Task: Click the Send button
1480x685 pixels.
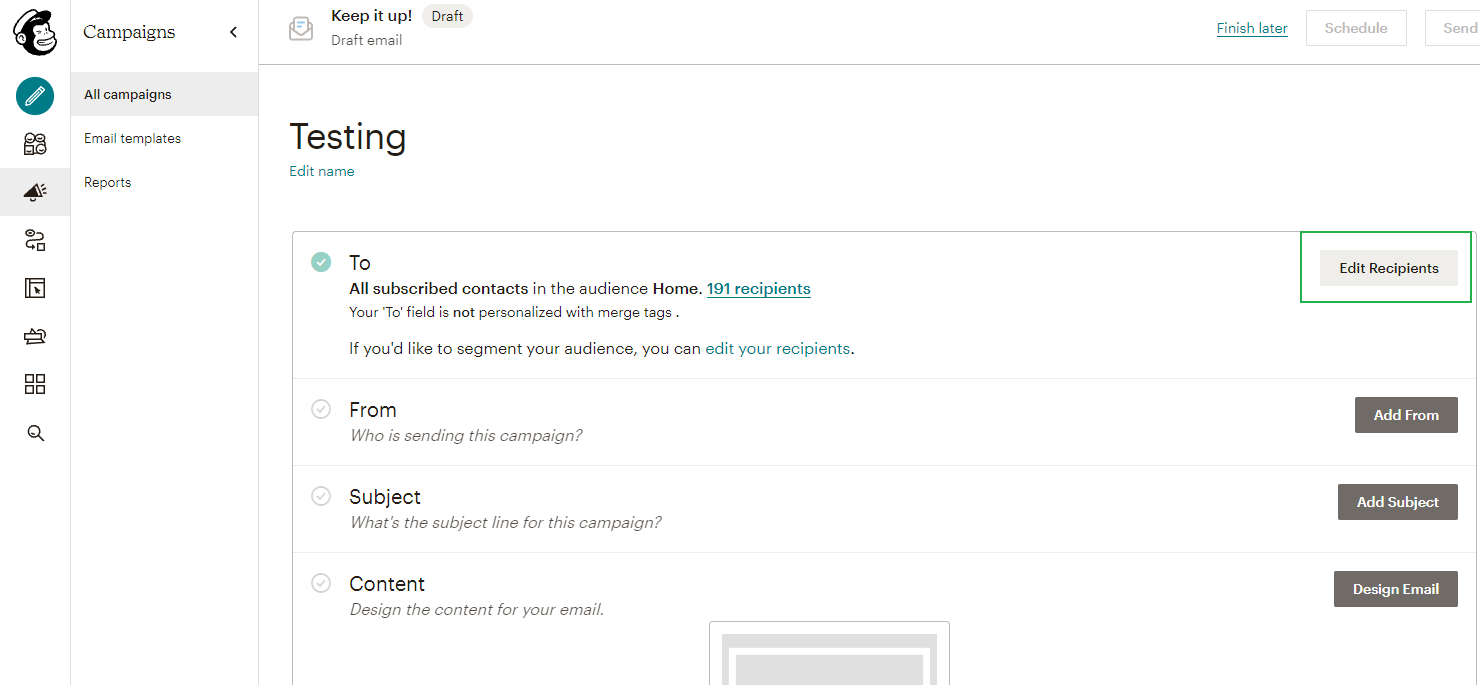Action: [x=1455, y=28]
